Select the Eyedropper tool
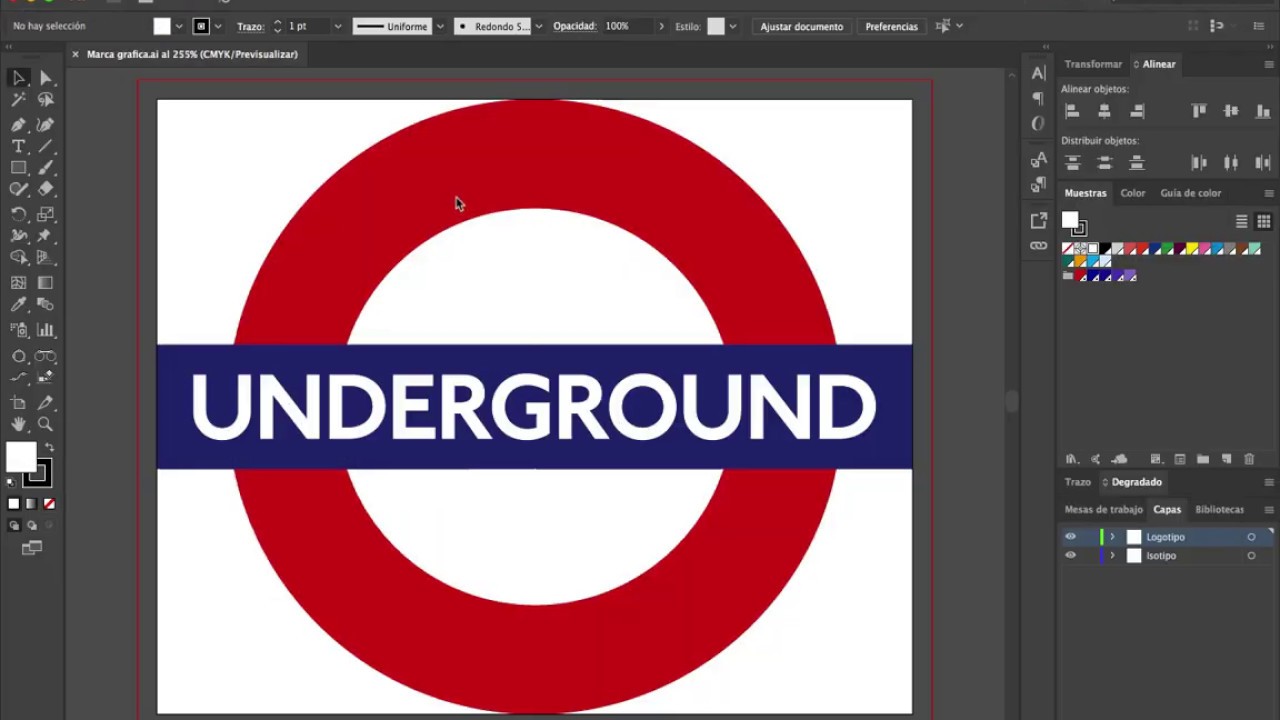1280x720 pixels. click(x=19, y=305)
